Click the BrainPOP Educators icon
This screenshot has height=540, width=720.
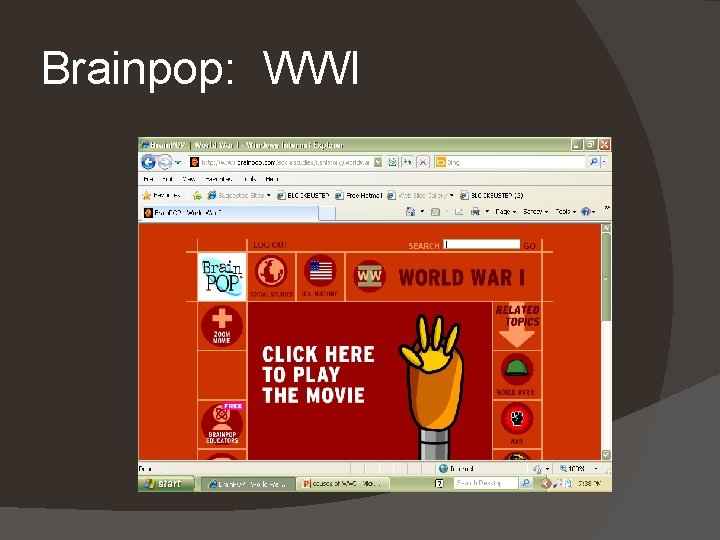pyautogui.click(x=222, y=424)
